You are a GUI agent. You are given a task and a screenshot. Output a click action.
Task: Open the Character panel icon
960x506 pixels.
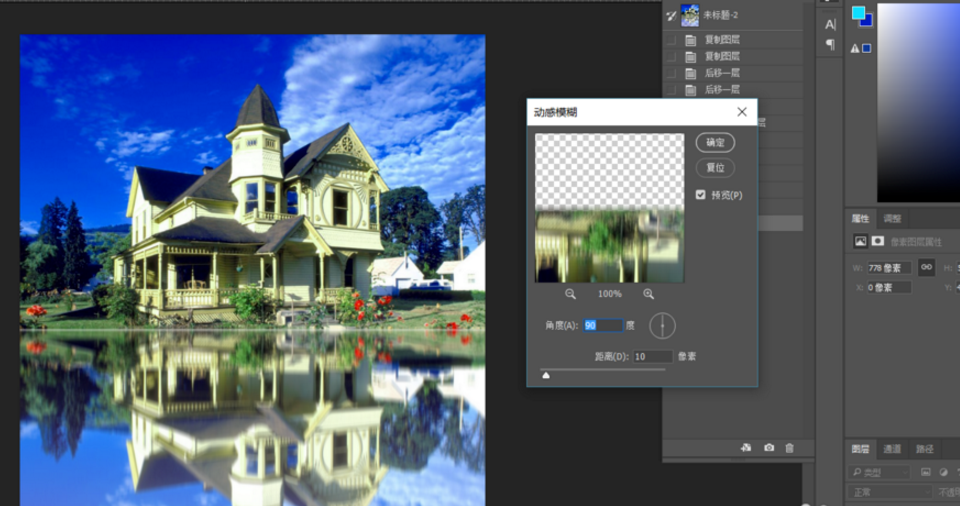click(x=830, y=24)
